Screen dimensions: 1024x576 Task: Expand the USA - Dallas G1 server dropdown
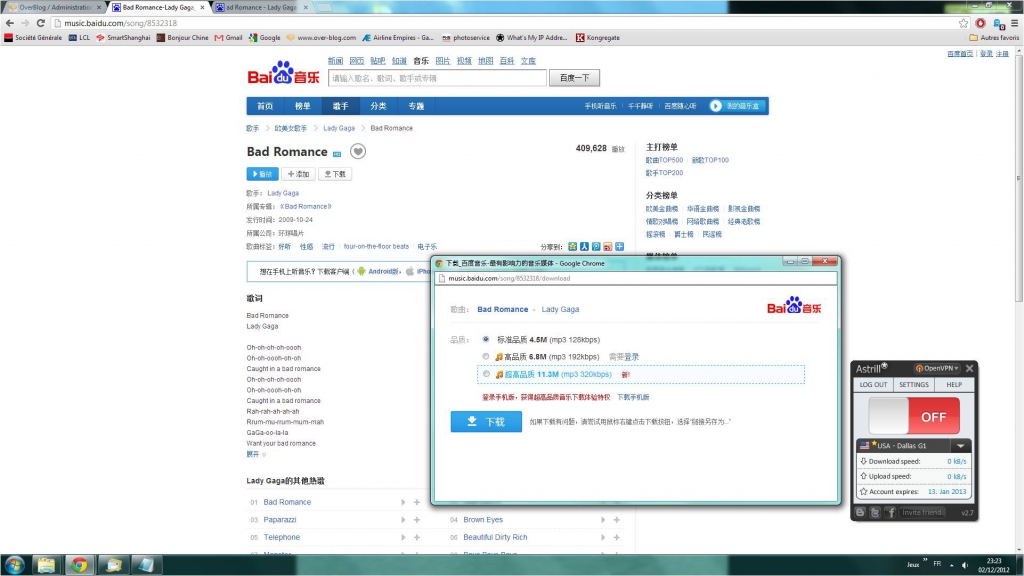point(961,446)
